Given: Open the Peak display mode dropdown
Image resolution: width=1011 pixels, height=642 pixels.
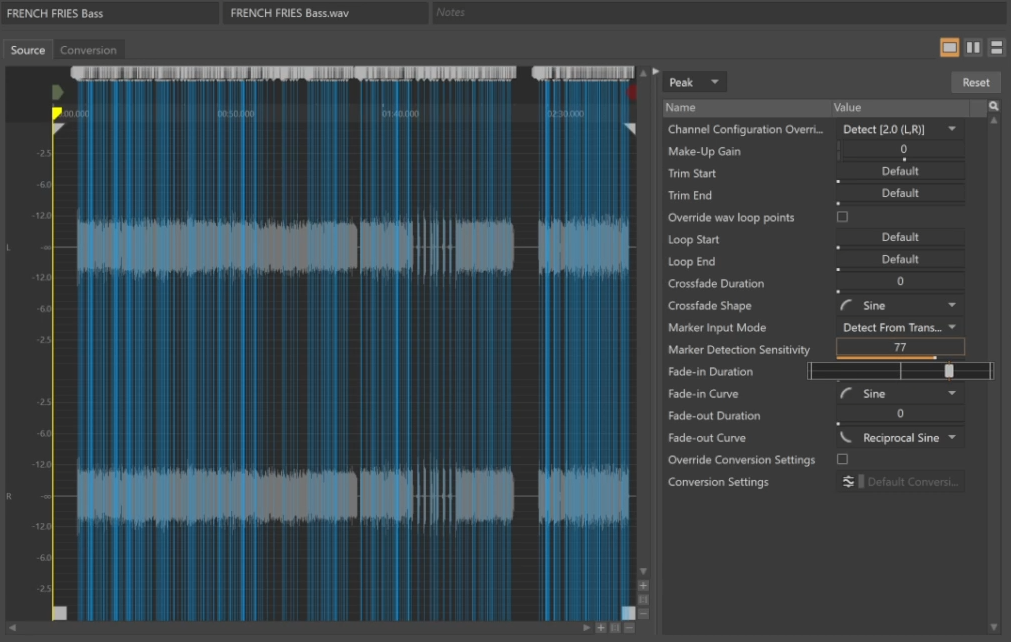Looking at the screenshot, I should tap(694, 83).
